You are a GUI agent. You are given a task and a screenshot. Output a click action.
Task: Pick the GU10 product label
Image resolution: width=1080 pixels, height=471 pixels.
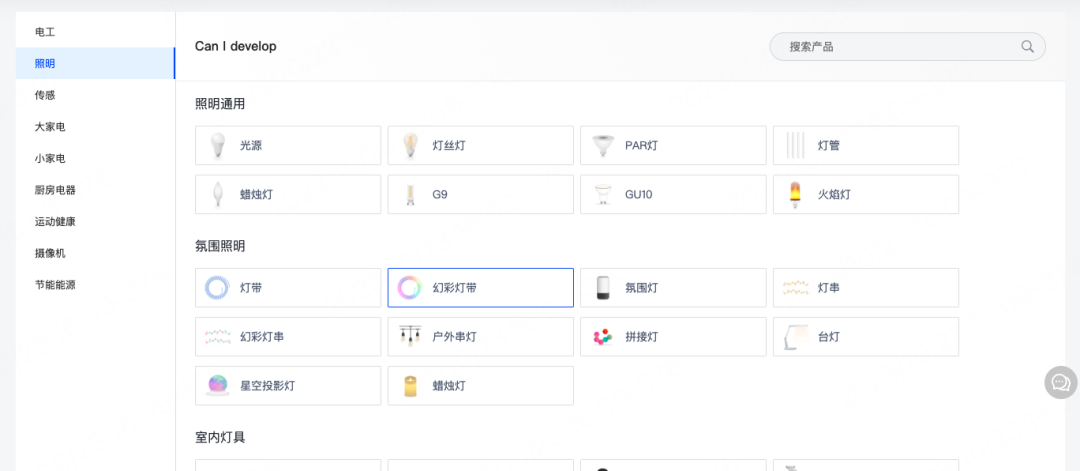[638, 195]
